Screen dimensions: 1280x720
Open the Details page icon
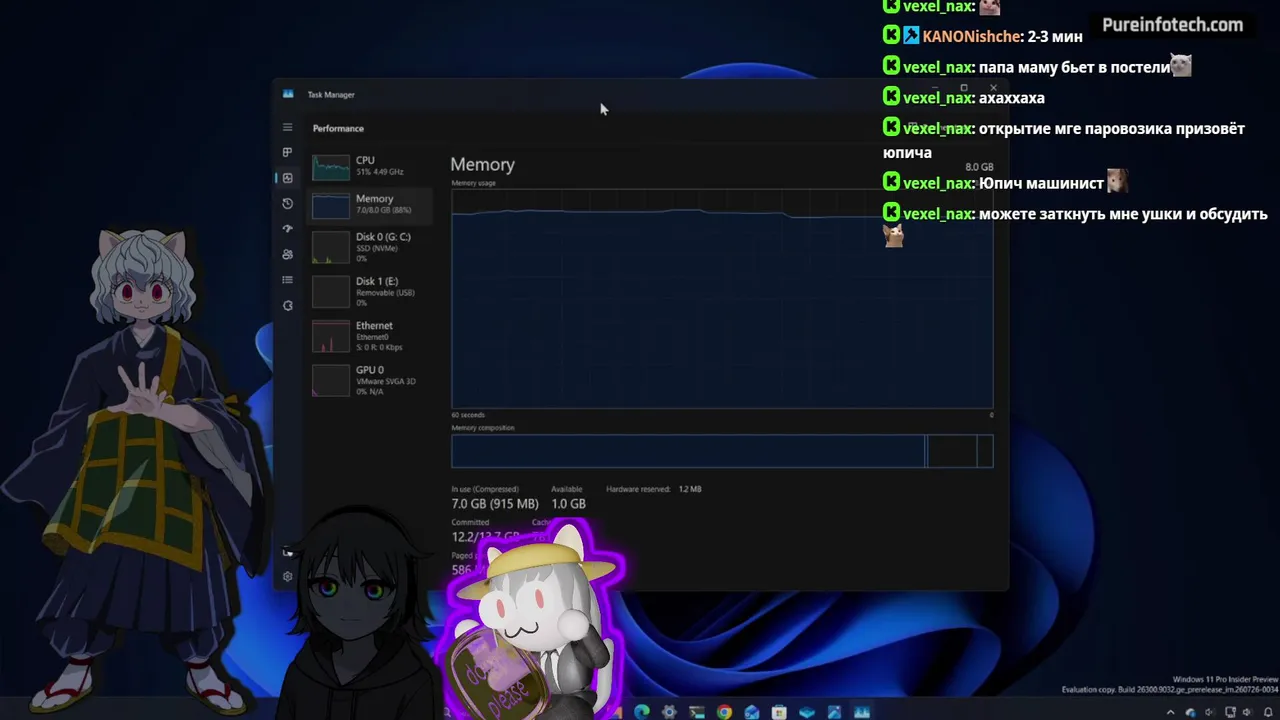tap(287, 280)
